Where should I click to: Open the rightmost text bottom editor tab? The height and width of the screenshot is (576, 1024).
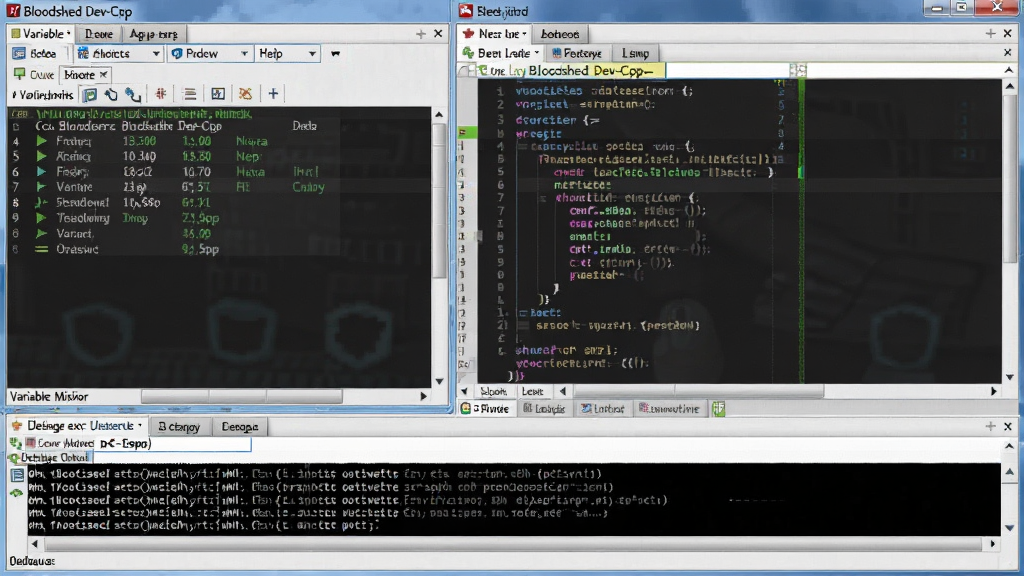pos(669,409)
